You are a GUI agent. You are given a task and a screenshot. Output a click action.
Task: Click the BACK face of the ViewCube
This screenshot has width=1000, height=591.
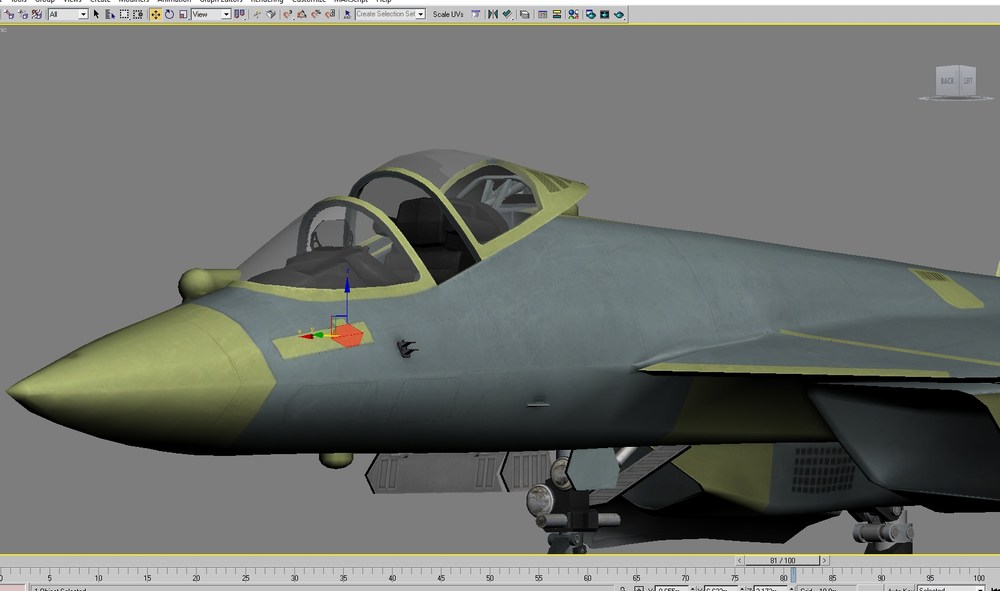click(946, 81)
